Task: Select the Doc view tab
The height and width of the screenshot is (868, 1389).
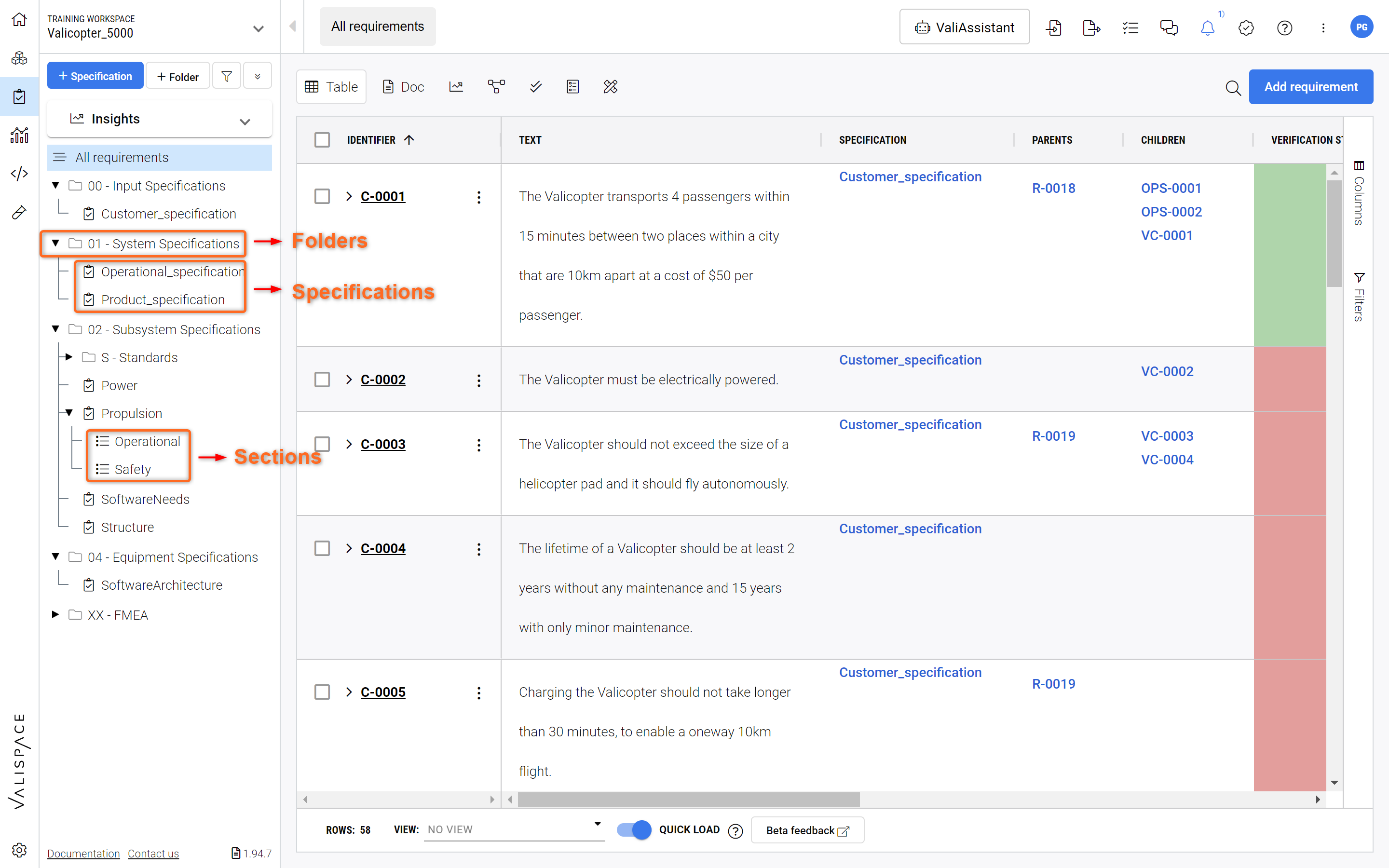Action: click(x=404, y=87)
